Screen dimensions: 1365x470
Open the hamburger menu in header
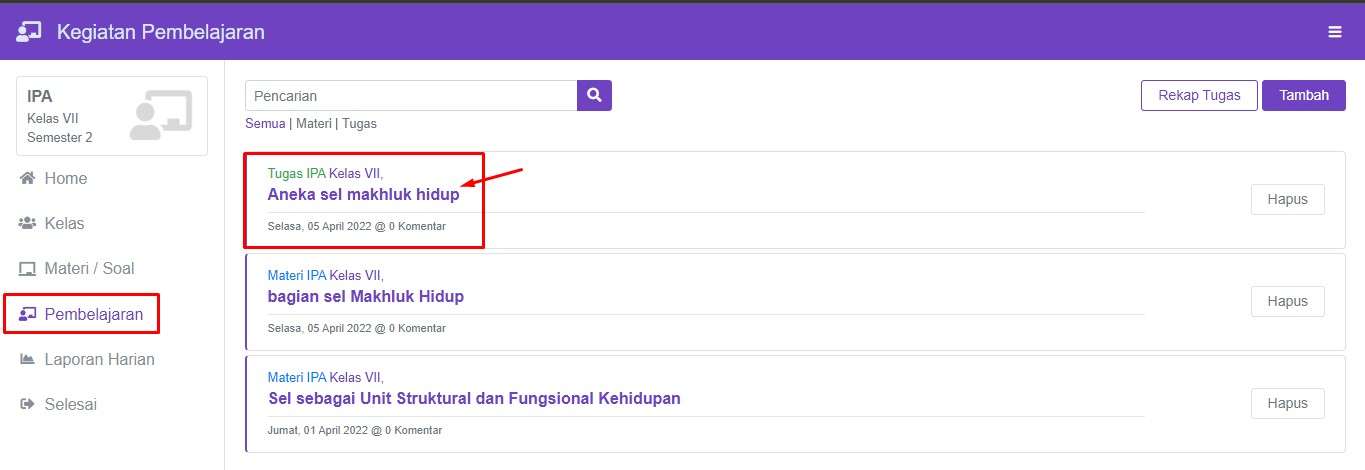(1334, 32)
